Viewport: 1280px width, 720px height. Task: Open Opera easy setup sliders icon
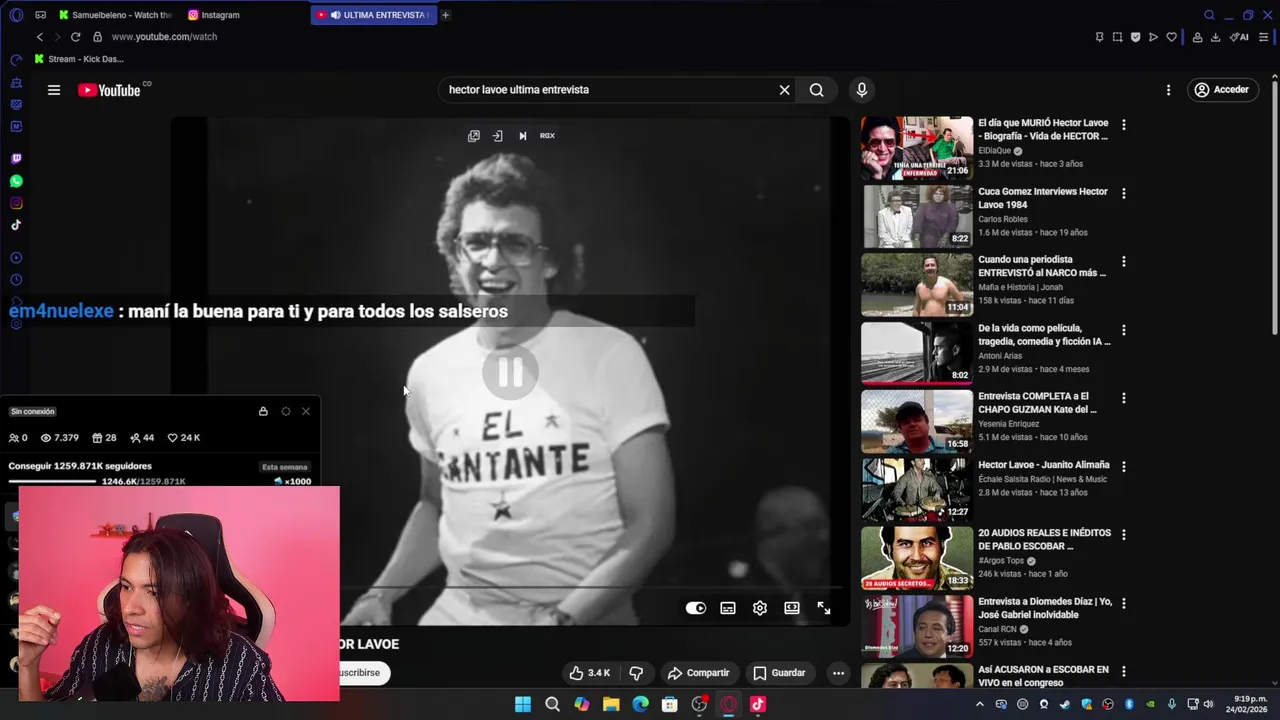tap(1264, 37)
